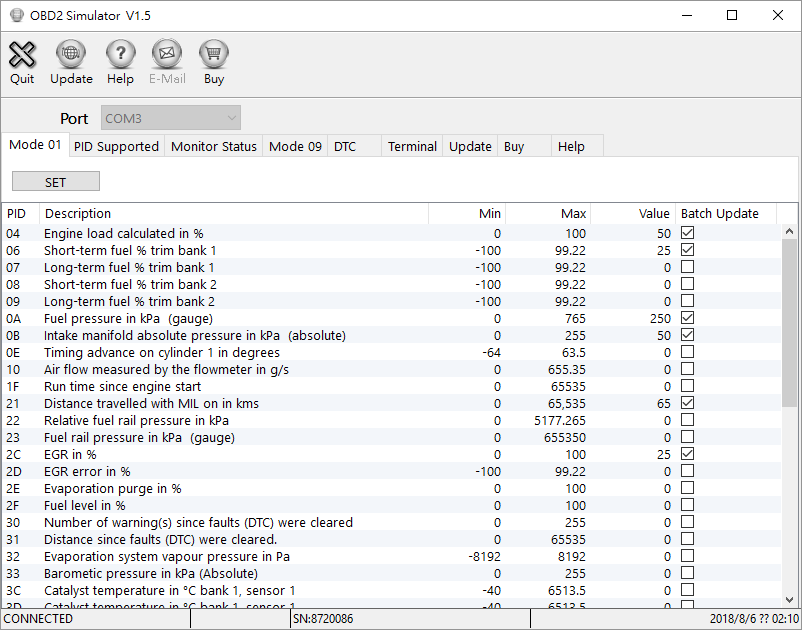Check Batch Update for Air flow measured by flowmeter
This screenshot has width=802, height=630.
click(687, 369)
